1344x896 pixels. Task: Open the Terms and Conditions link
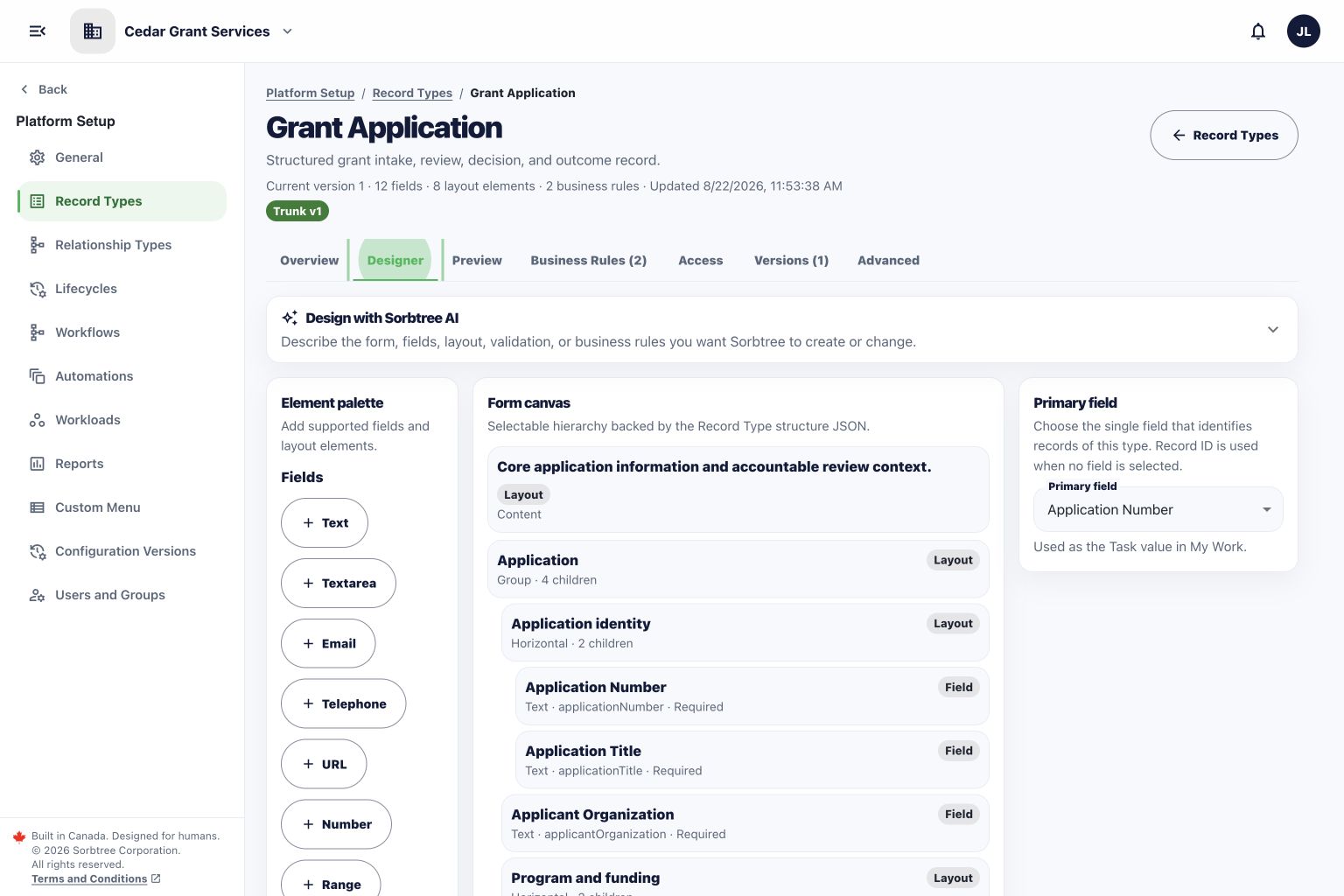(x=89, y=878)
